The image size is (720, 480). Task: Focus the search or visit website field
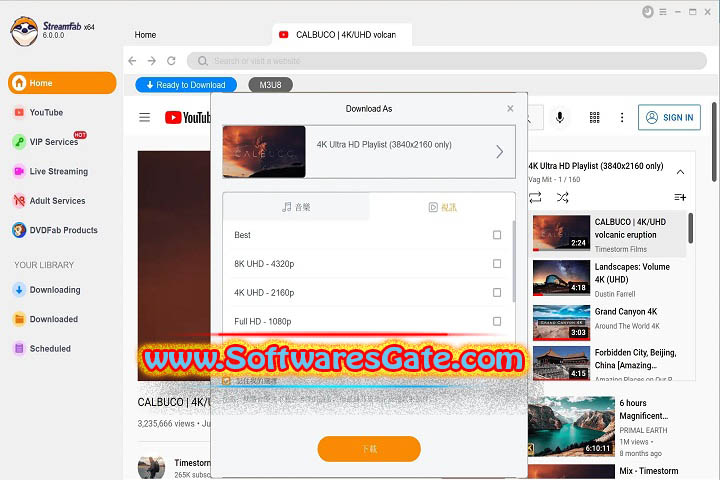(x=446, y=61)
